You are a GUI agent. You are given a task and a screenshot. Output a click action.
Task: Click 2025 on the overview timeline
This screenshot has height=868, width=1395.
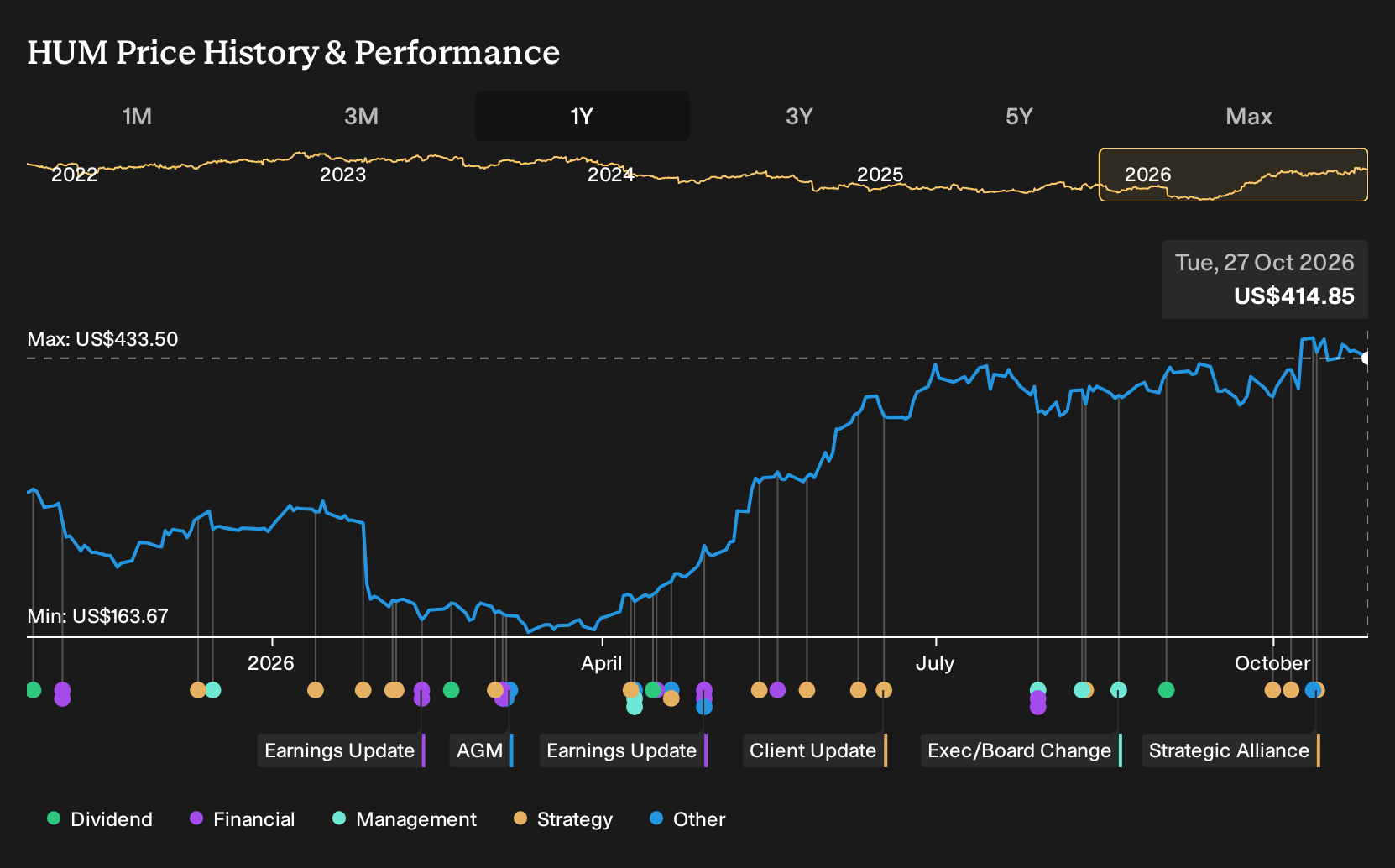point(880,175)
